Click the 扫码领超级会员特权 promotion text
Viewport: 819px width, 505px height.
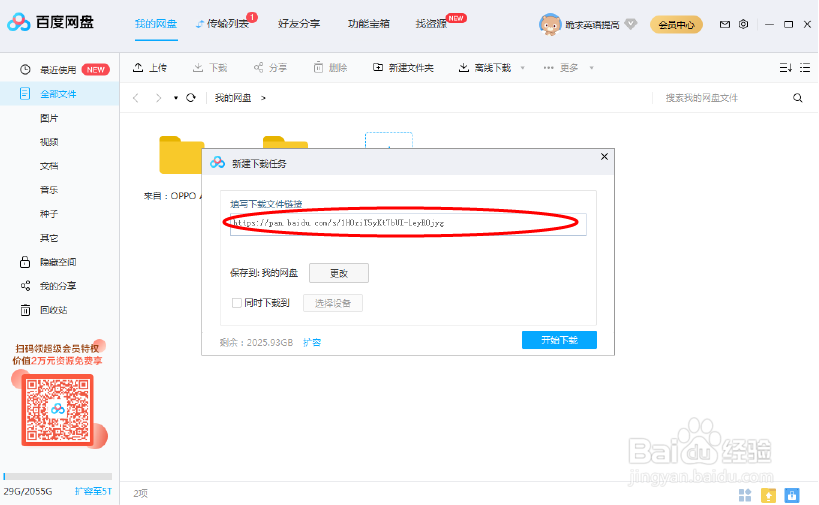57,348
